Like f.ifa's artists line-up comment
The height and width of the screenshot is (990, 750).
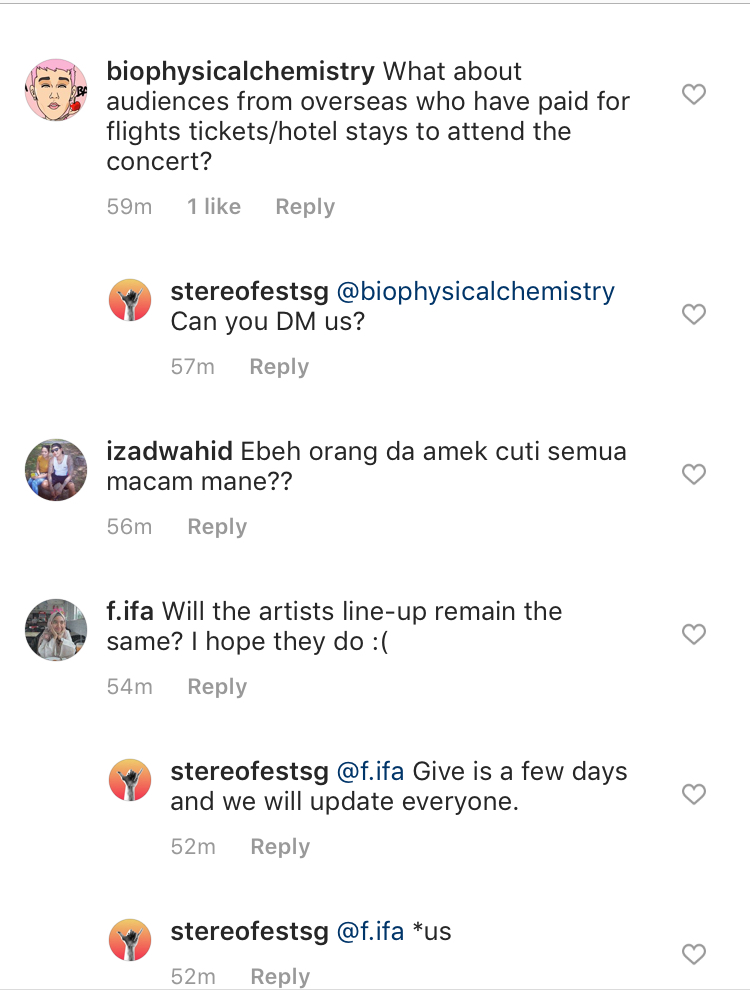click(x=693, y=634)
